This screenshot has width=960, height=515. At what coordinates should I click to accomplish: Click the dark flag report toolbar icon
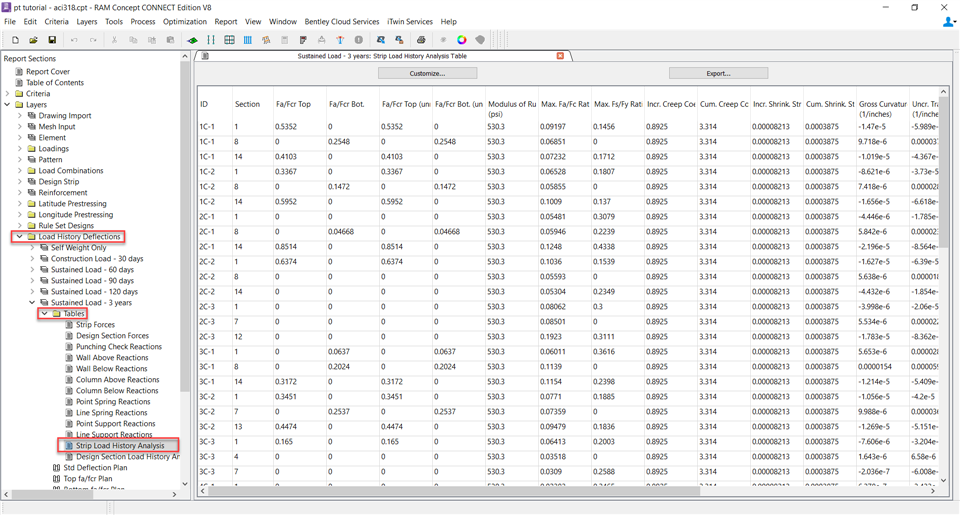[303, 40]
